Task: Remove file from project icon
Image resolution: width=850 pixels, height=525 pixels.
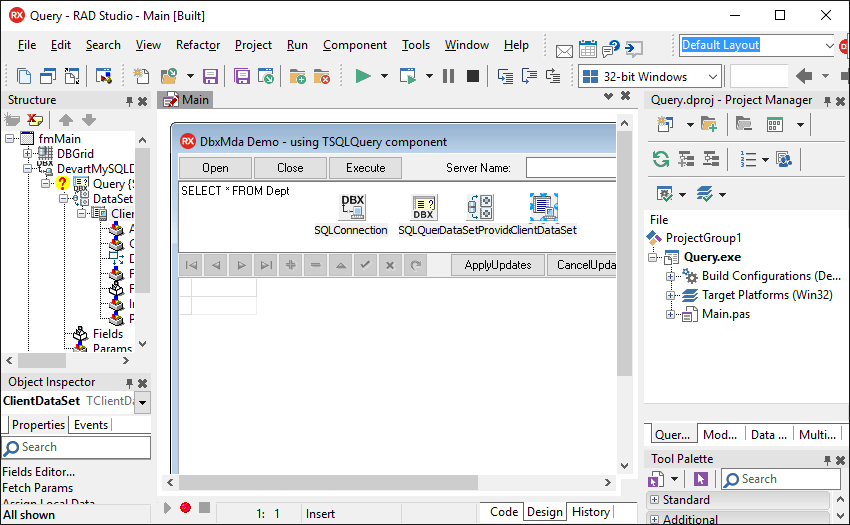Action: pyautogui.click(x=321, y=76)
